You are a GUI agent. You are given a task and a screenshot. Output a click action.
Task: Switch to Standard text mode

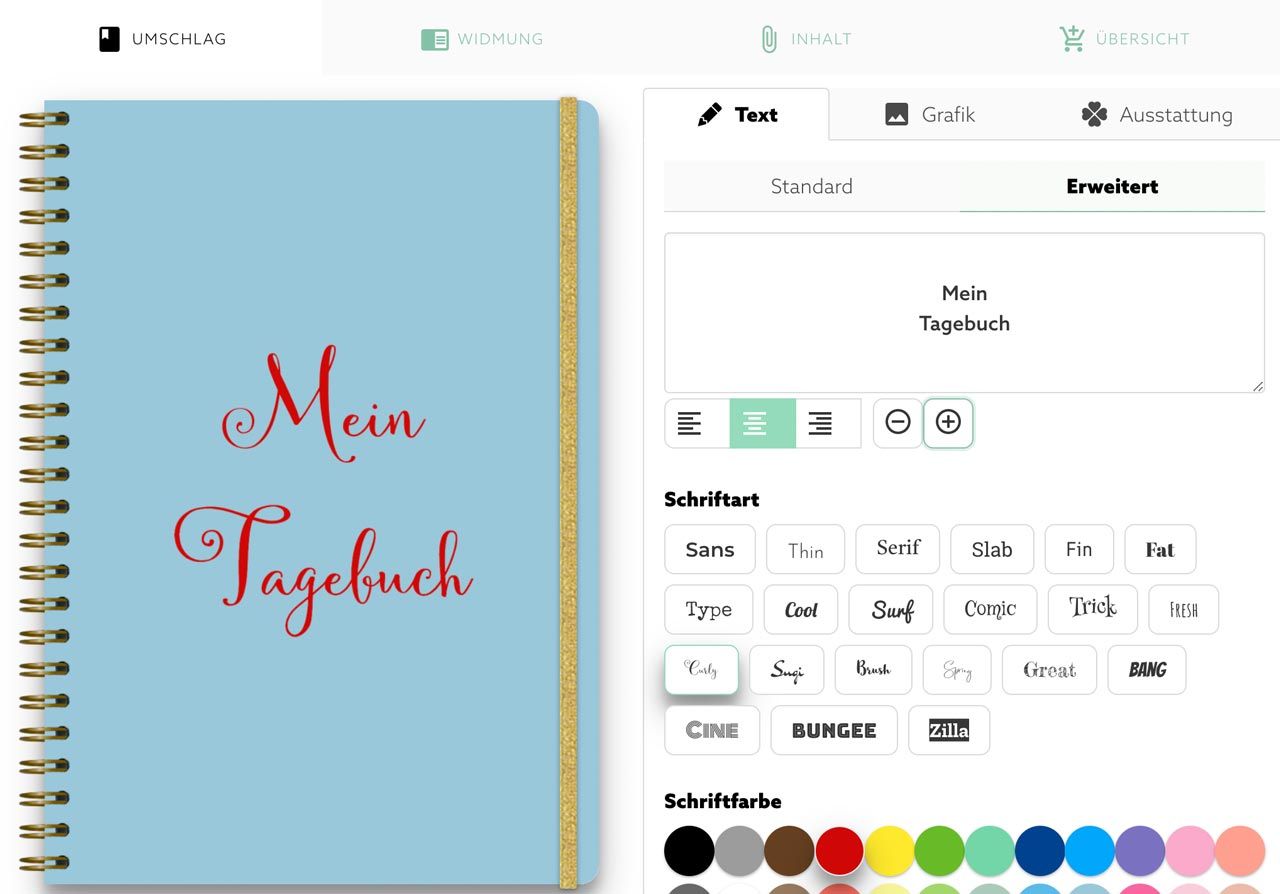(812, 186)
